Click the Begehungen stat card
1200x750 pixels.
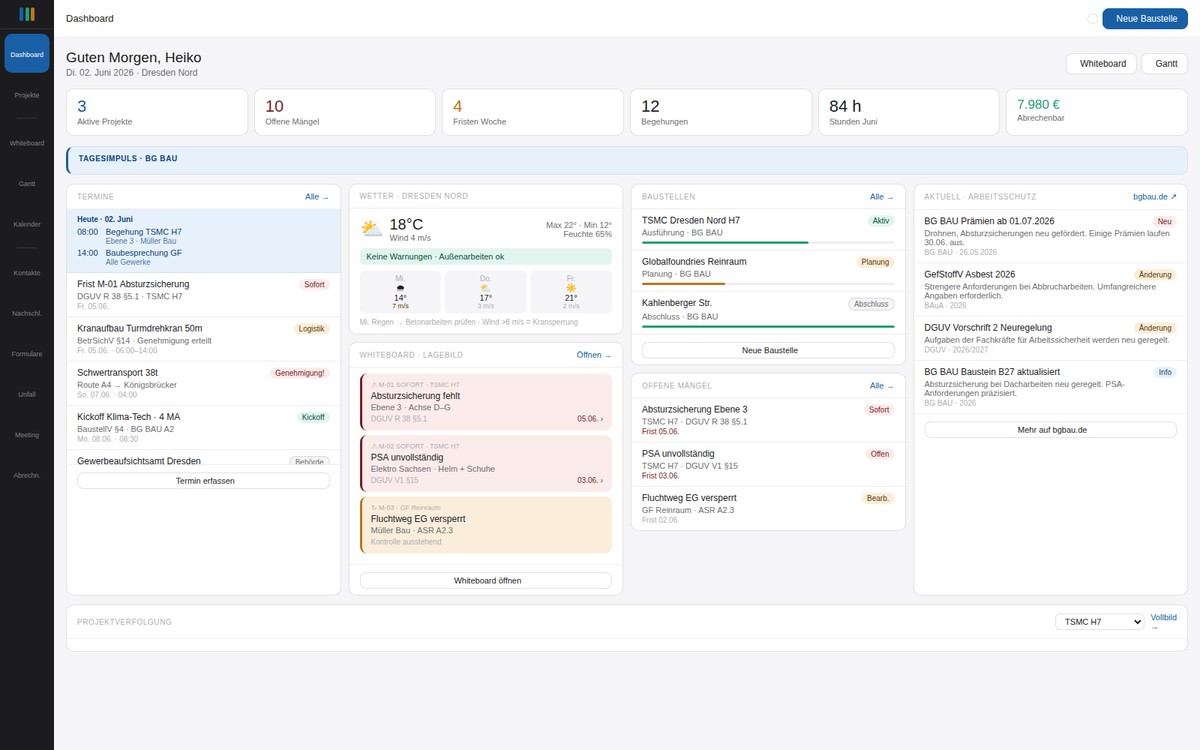[721, 112]
